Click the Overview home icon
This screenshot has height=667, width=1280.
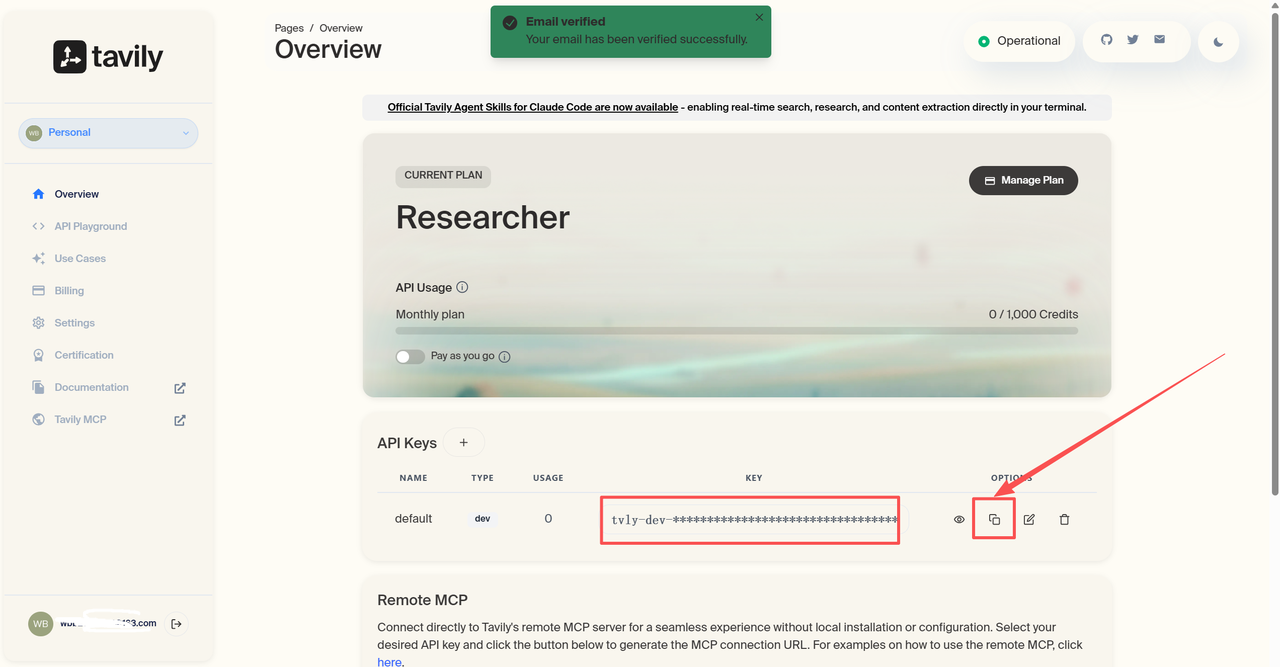tap(38, 194)
